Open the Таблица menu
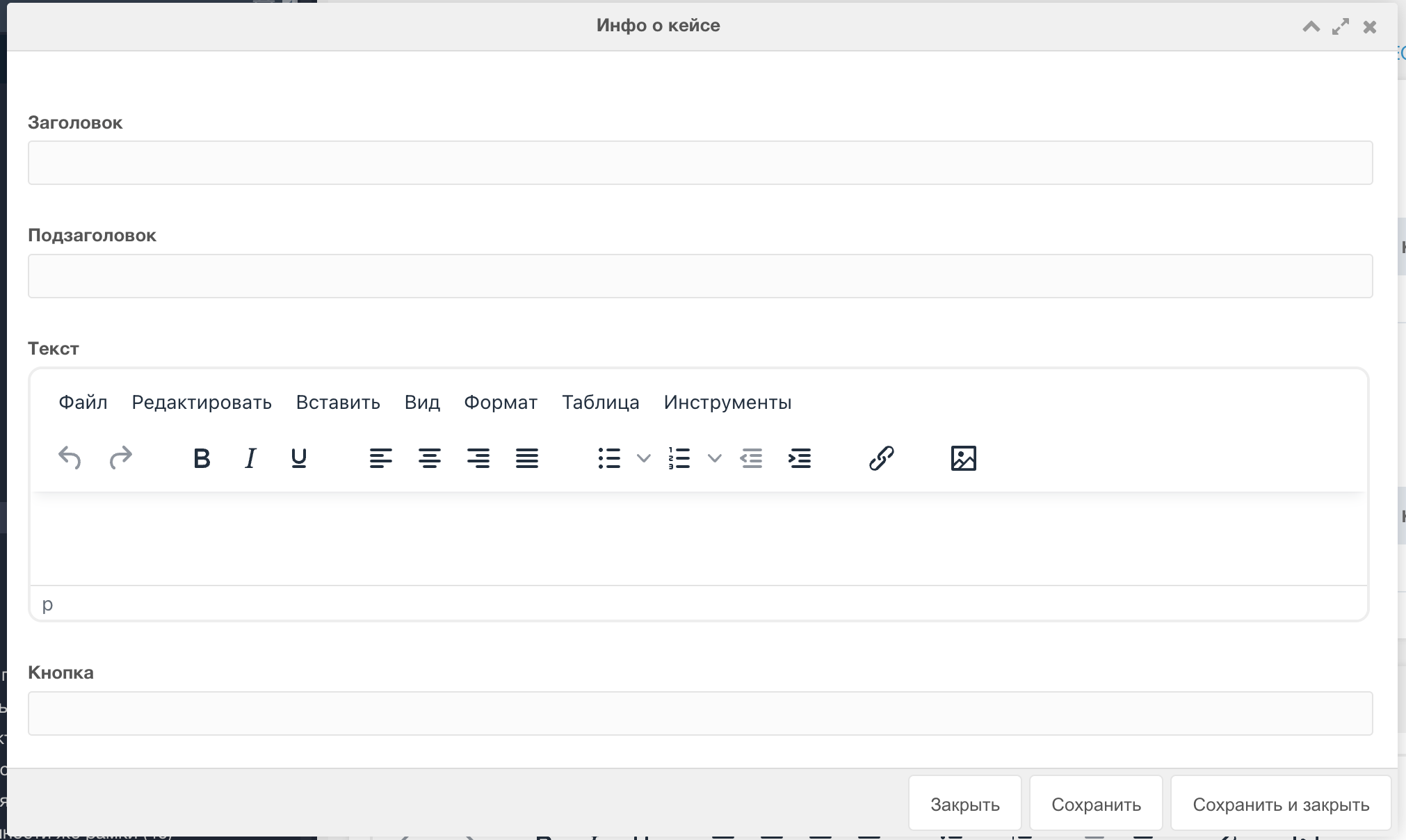This screenshot has width=1406, height=840. coord(600,403)
